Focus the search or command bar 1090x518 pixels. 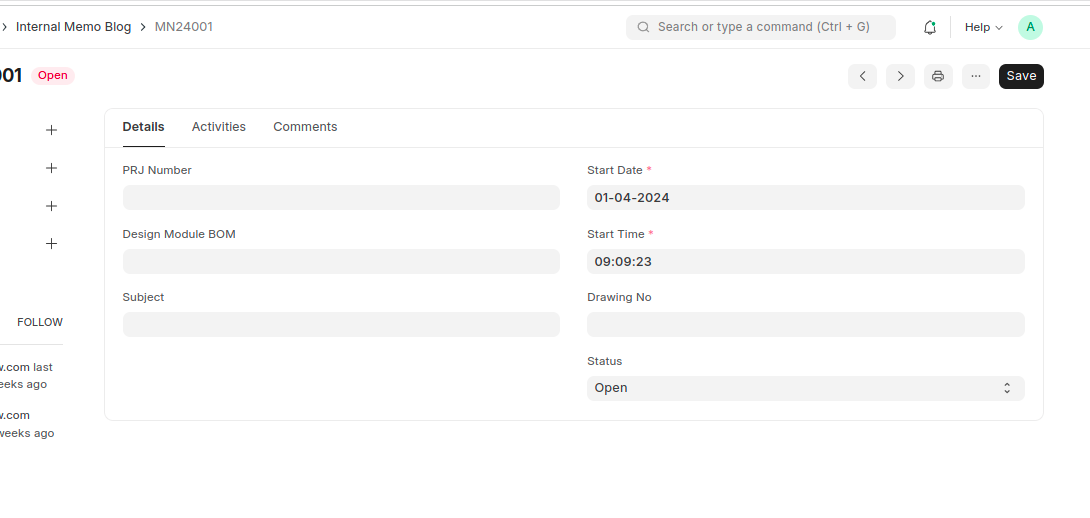click(x=762, y=27)
